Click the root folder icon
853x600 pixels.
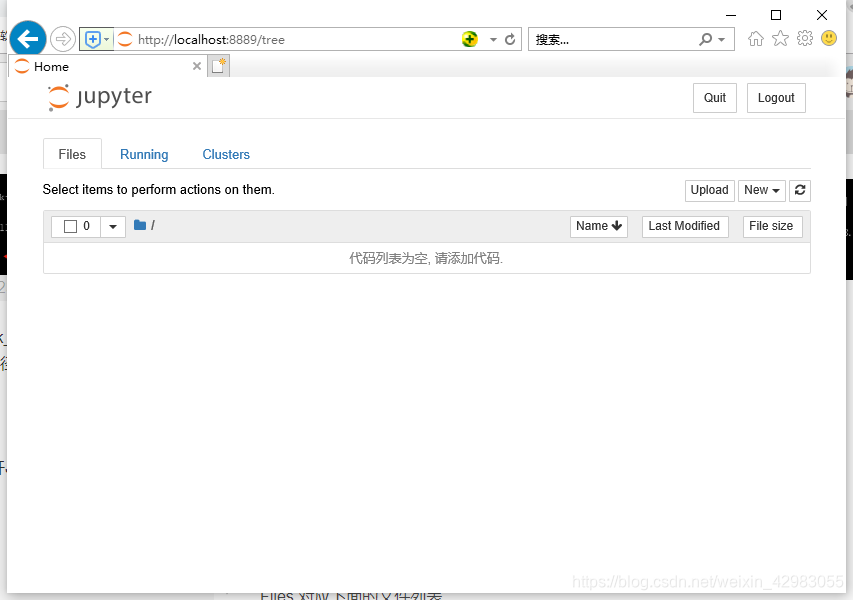pyautogui.click(x=140, y=225)
